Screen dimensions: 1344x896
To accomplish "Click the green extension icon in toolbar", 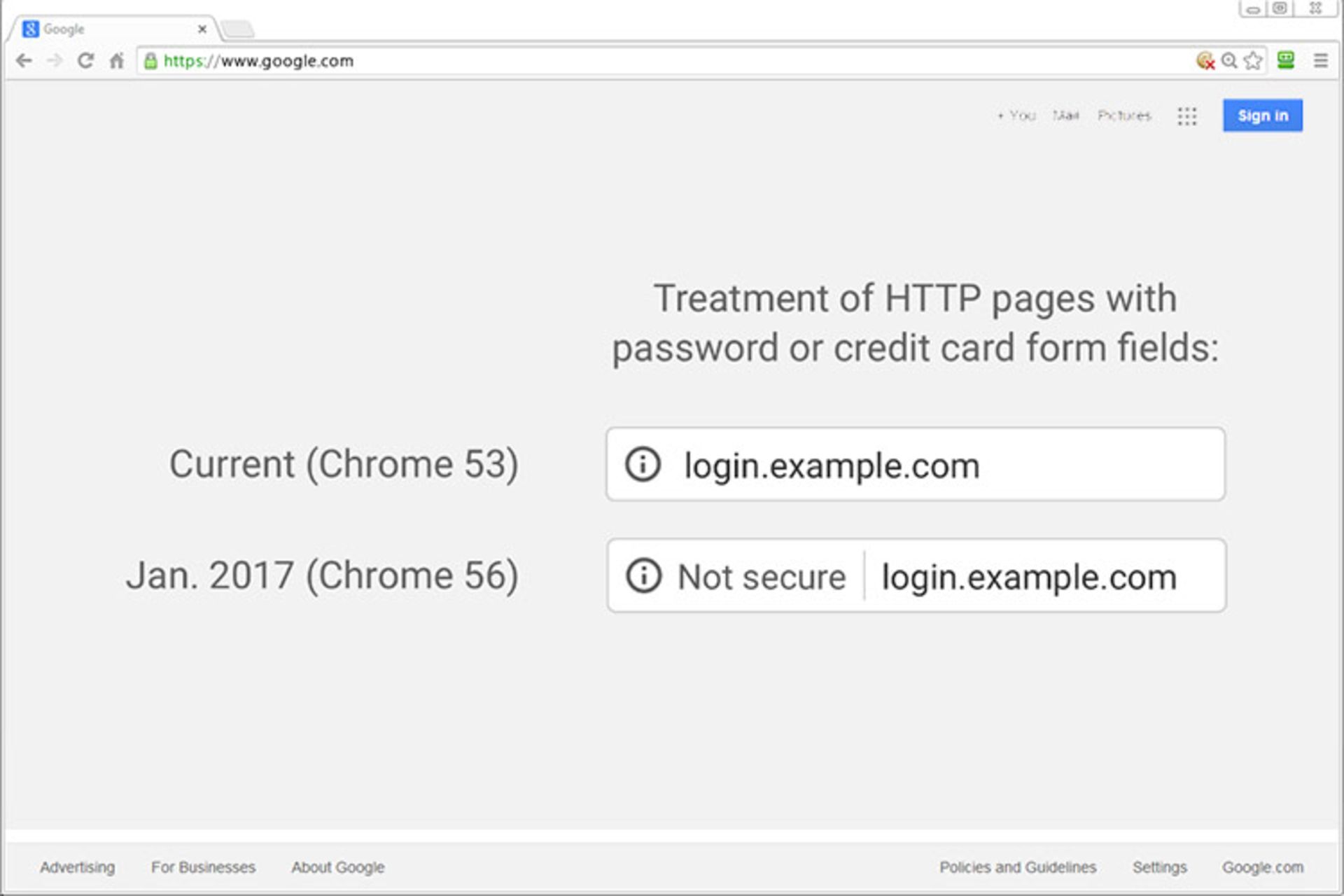I will [x=1286, y=60].
